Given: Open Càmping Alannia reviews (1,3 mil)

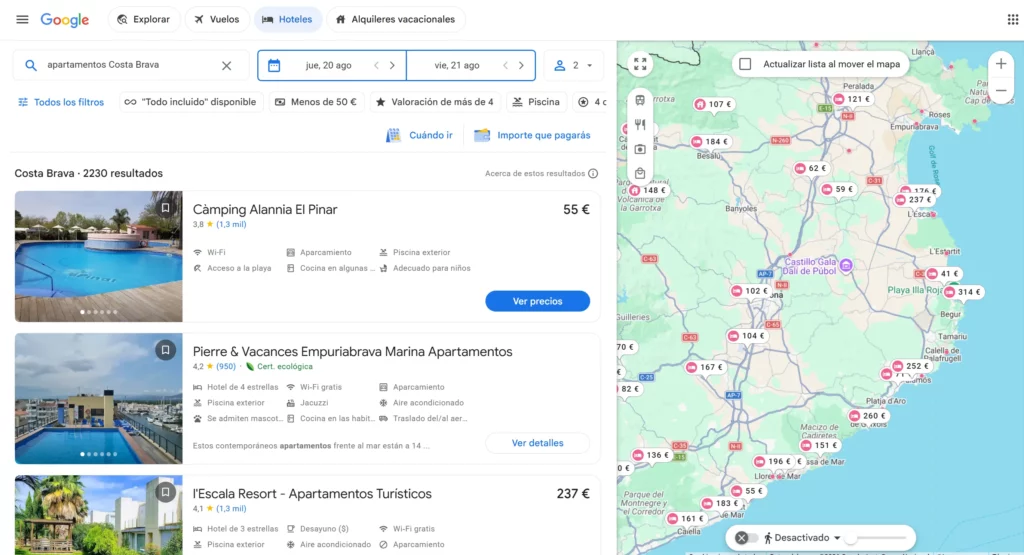Looking at the screenshot, I should click(x=231, y=225).
